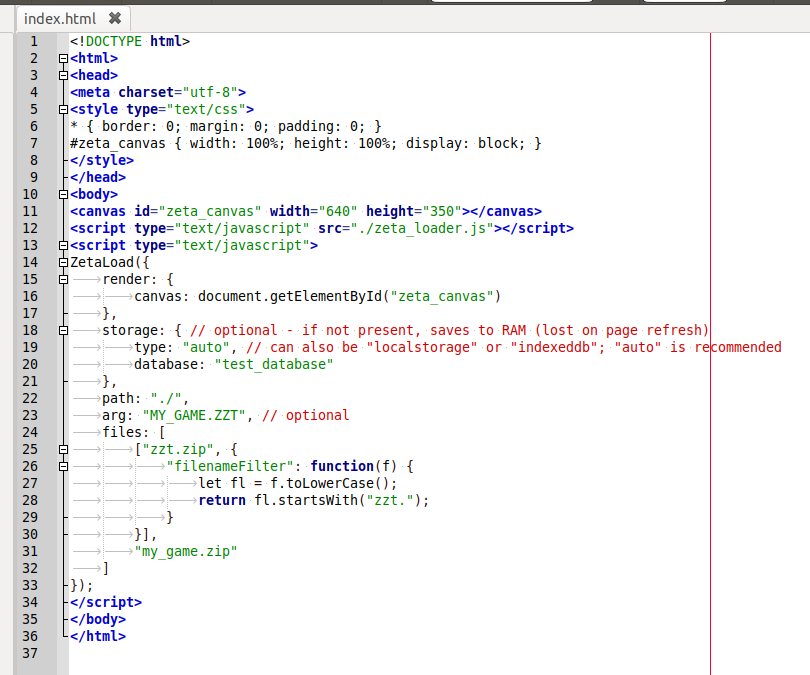Click the path value "./"
The width and height of the screenshot is (810, 675).
[166, 398]
